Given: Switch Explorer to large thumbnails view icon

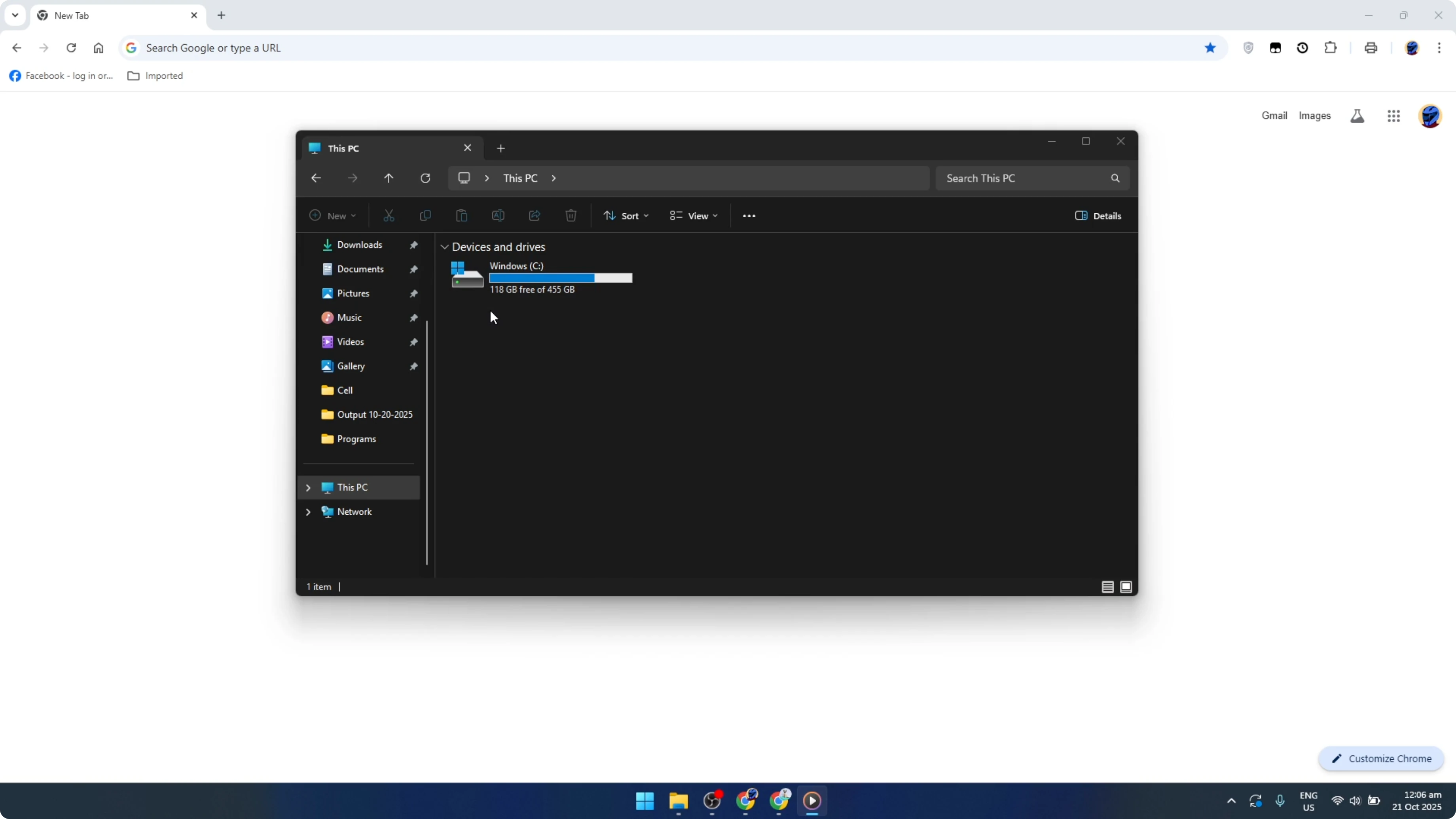Looking at the screenshot, I should (1126, 587).
